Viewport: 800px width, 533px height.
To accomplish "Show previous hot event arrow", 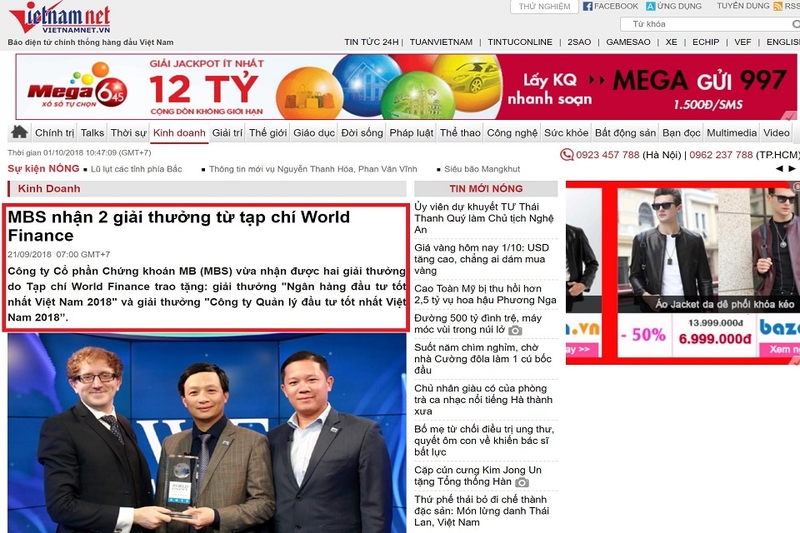I will (x=779, y=169).
